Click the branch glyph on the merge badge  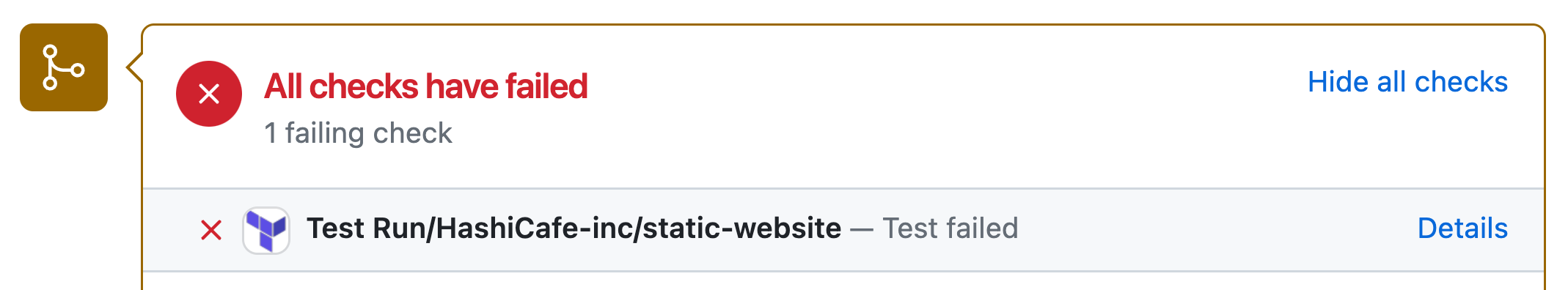pyautogui.click(x=64, y=67)
